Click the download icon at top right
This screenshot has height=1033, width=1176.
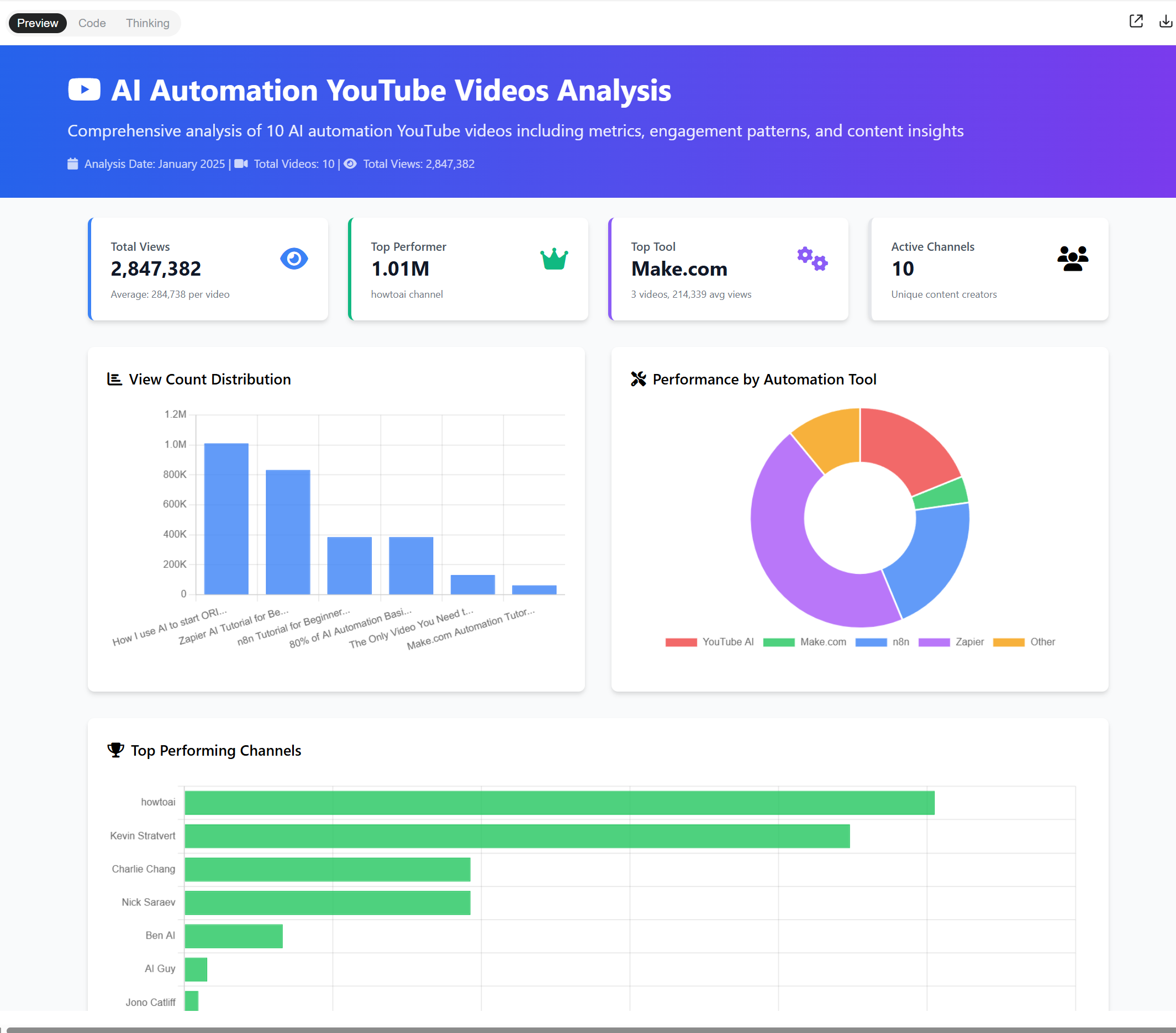(1165, 22)
